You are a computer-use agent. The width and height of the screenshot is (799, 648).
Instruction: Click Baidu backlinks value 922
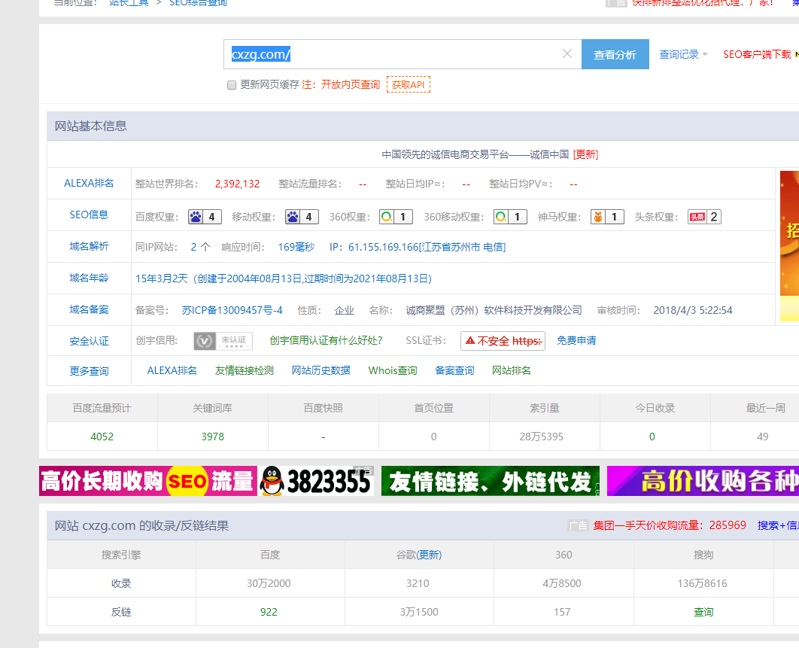pyautogui.click(x=269, y=612)
